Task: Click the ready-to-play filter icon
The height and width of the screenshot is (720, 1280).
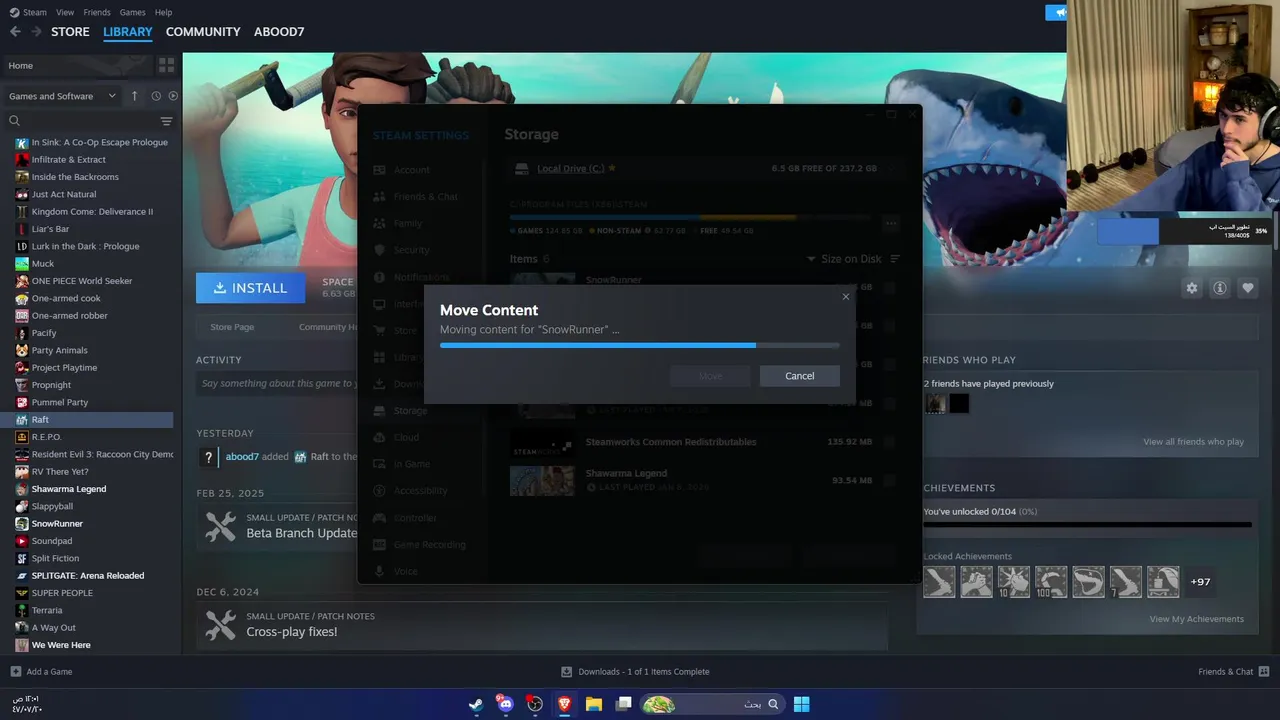Action: click(x=173, y=96)
